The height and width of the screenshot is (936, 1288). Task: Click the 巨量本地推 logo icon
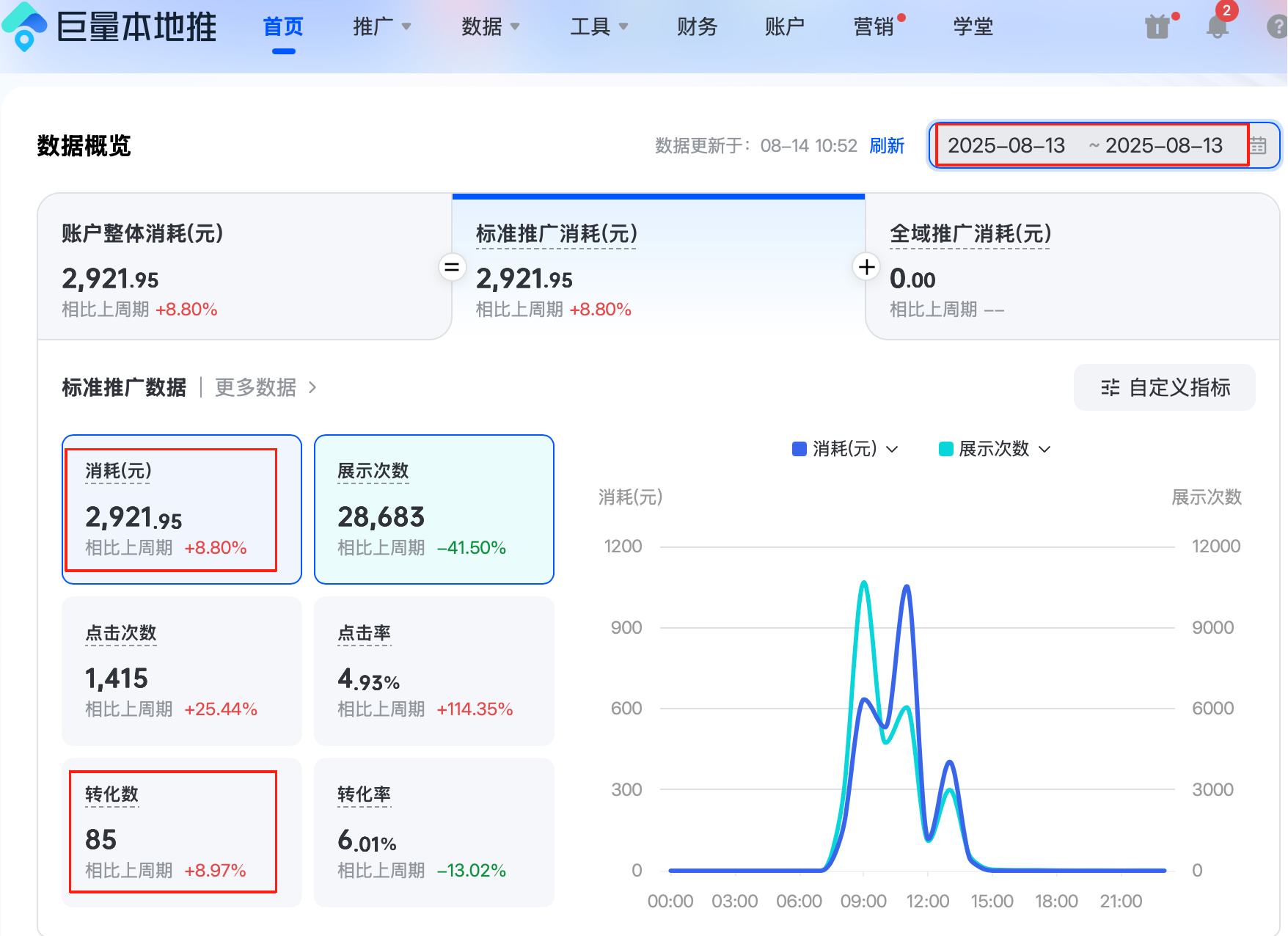(25, 27)
